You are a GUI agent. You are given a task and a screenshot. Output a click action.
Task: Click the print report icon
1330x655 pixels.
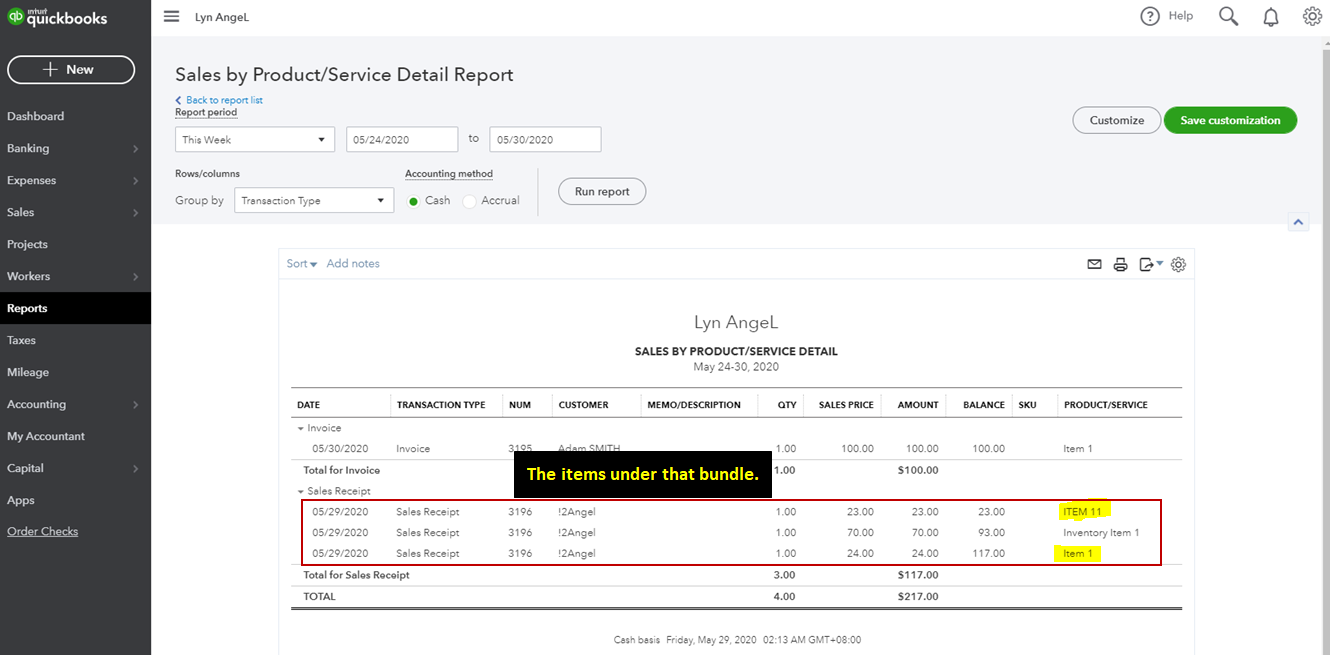[x=1120, y=264]
